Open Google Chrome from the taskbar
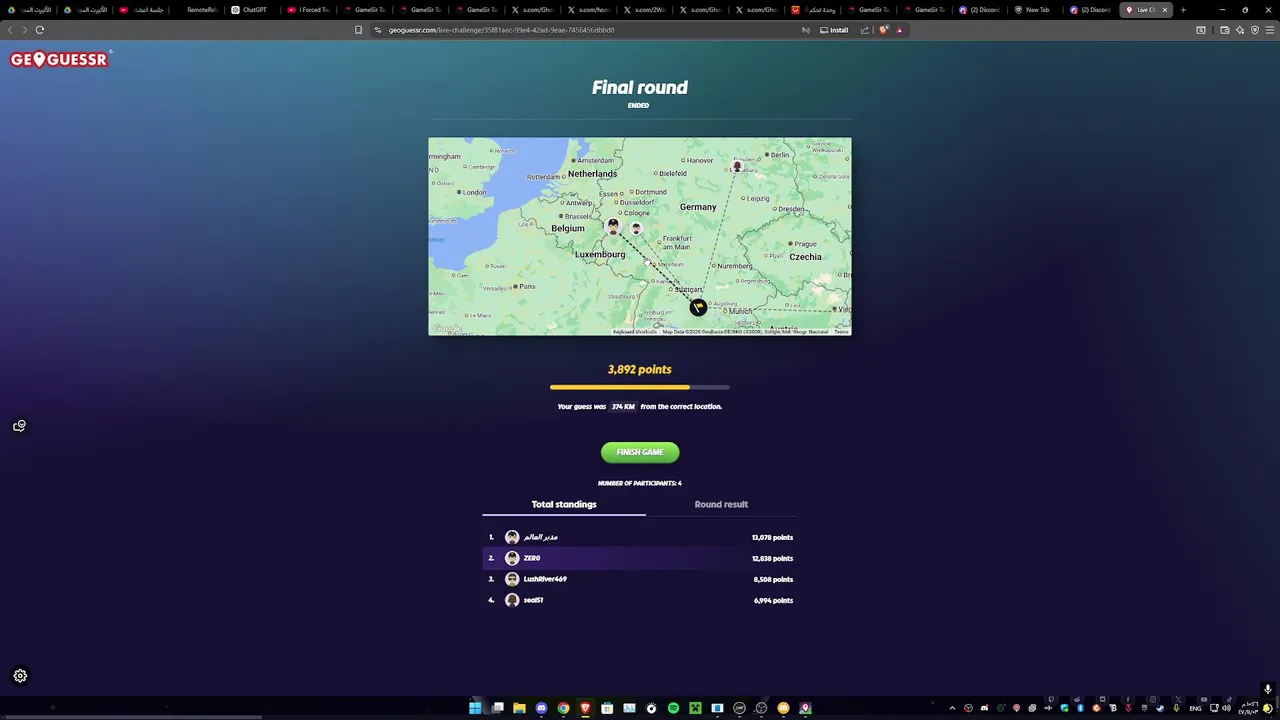1280x720 pixels. [563, 708]
